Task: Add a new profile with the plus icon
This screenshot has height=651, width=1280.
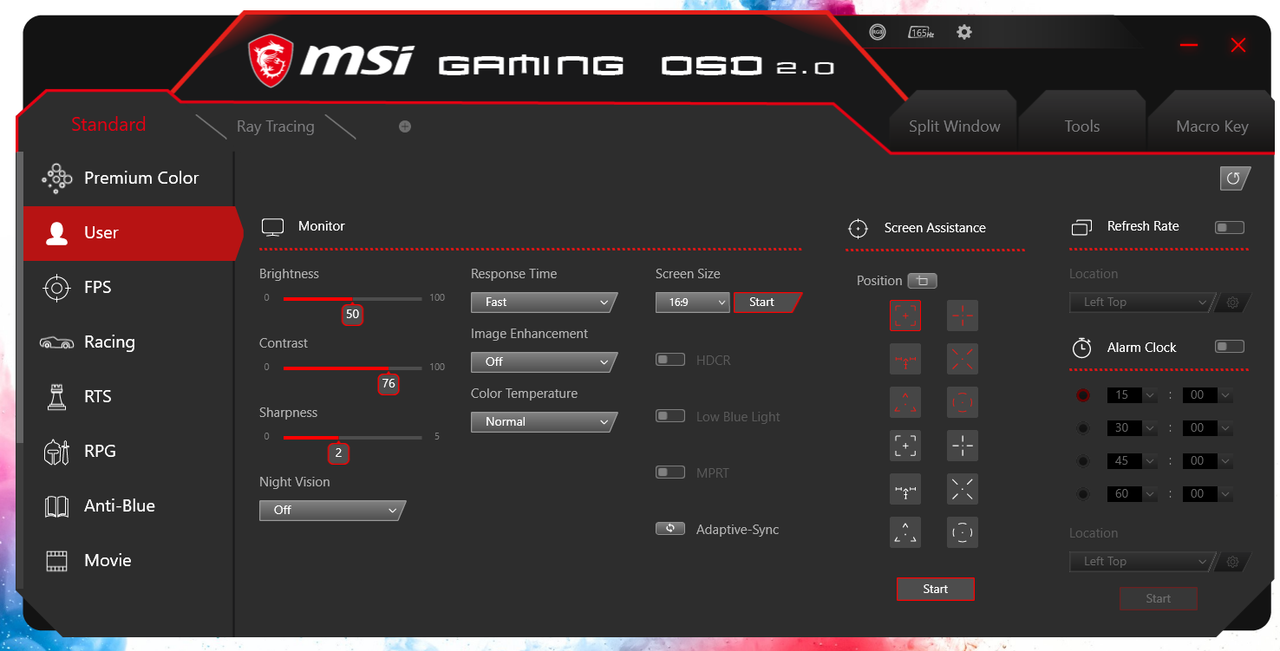Action: [x=404, y=127]
